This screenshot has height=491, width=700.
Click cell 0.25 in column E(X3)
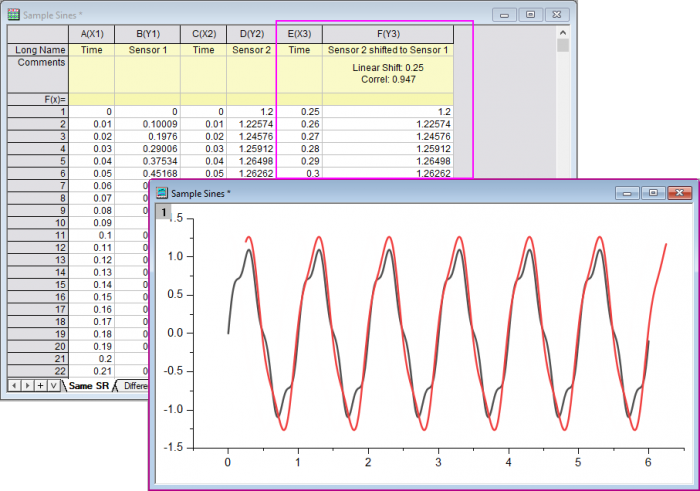299,112
